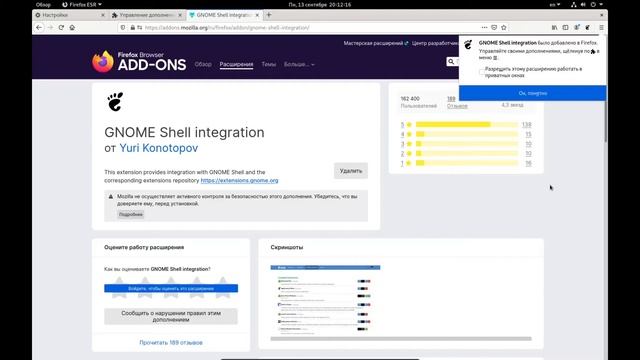Close the Управление дополнениями tab
The width and height of the screenshot is (640, 360).
tap(180, 15)
